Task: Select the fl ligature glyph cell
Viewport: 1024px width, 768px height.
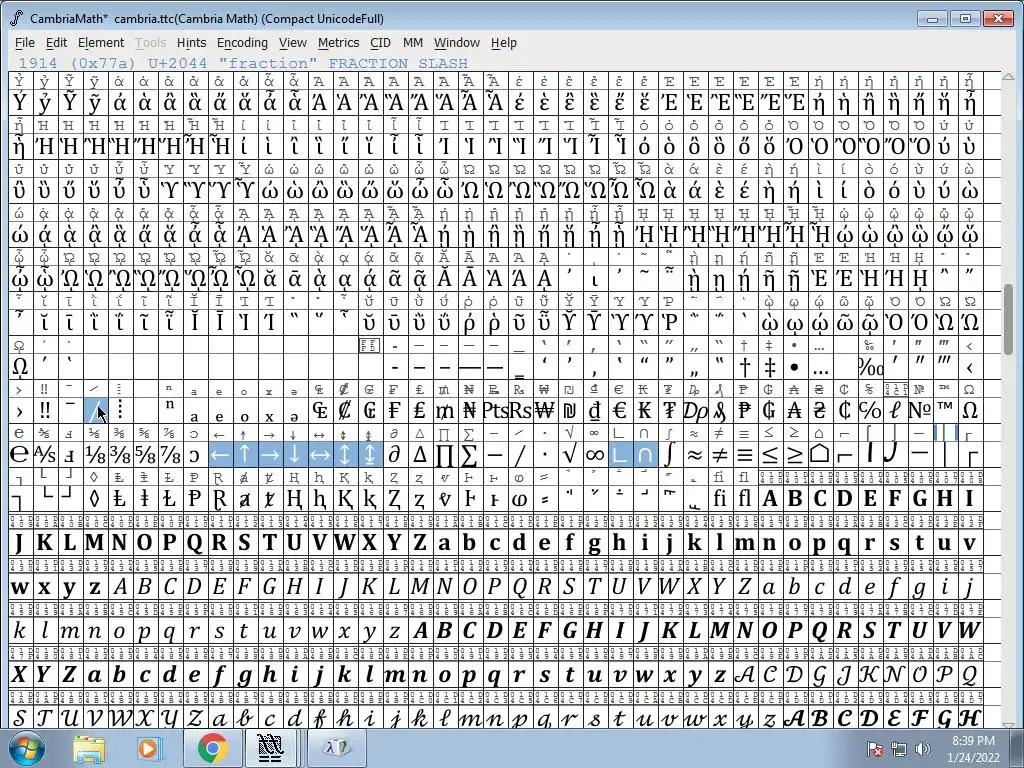Action: pyautogui.click(x=744, y=499)
